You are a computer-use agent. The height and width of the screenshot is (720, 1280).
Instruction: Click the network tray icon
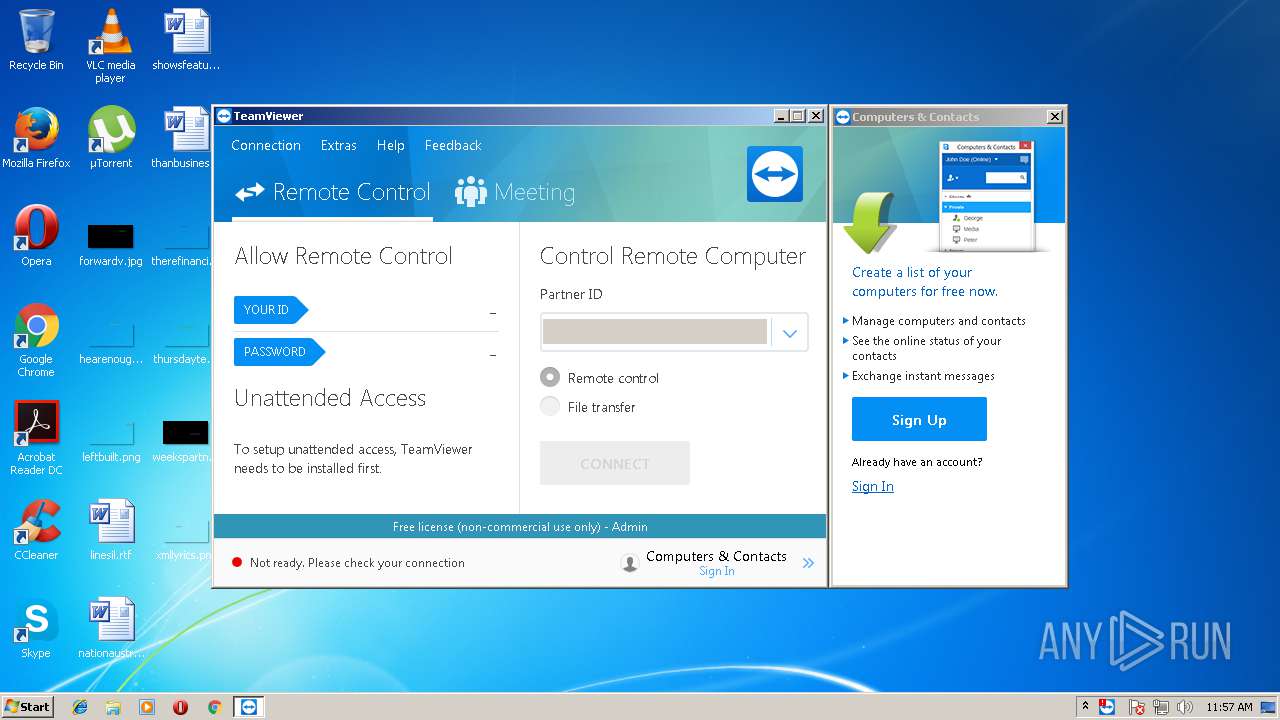1161,707
